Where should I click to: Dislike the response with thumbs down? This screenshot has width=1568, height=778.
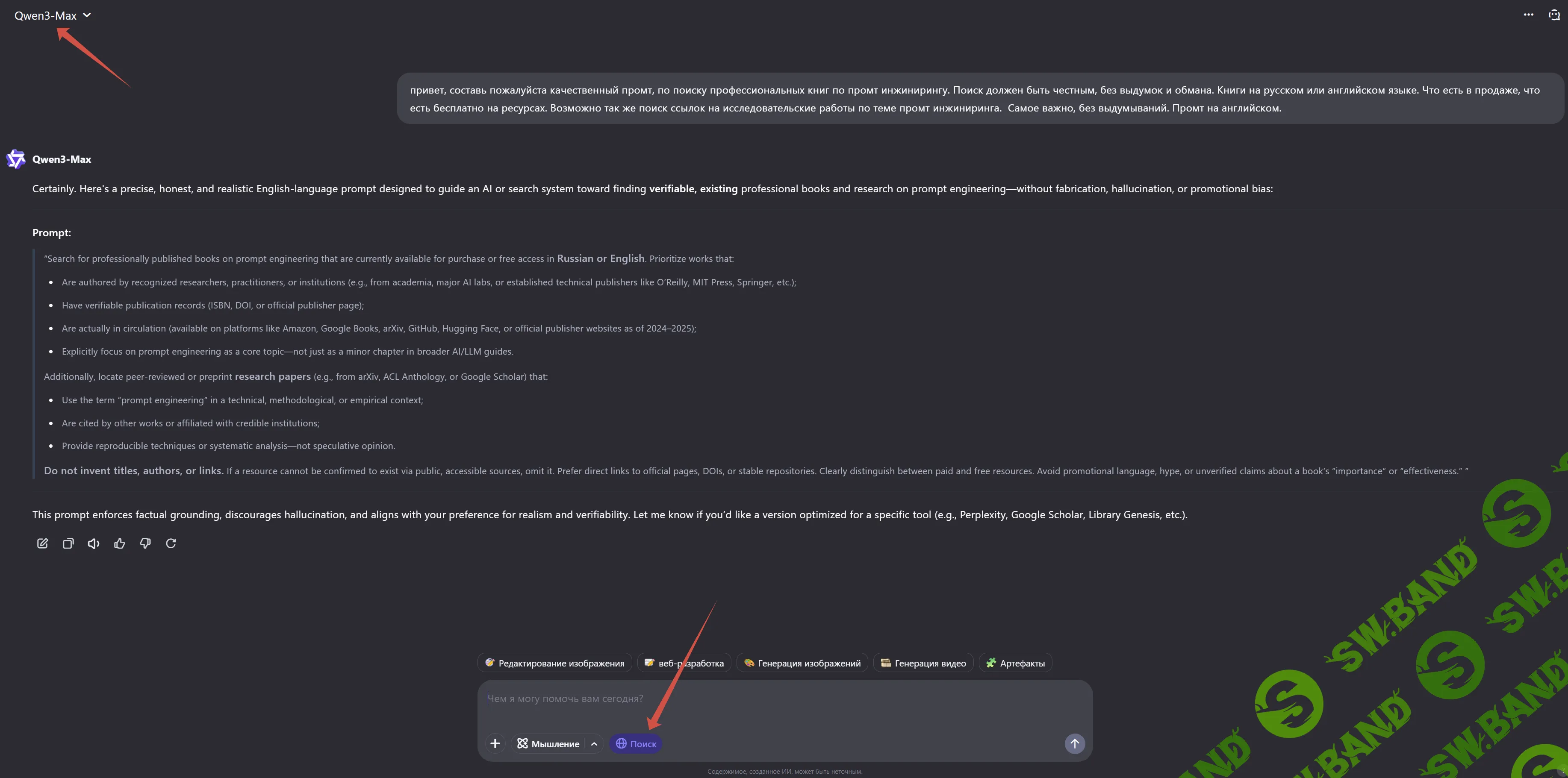(145, 543)
